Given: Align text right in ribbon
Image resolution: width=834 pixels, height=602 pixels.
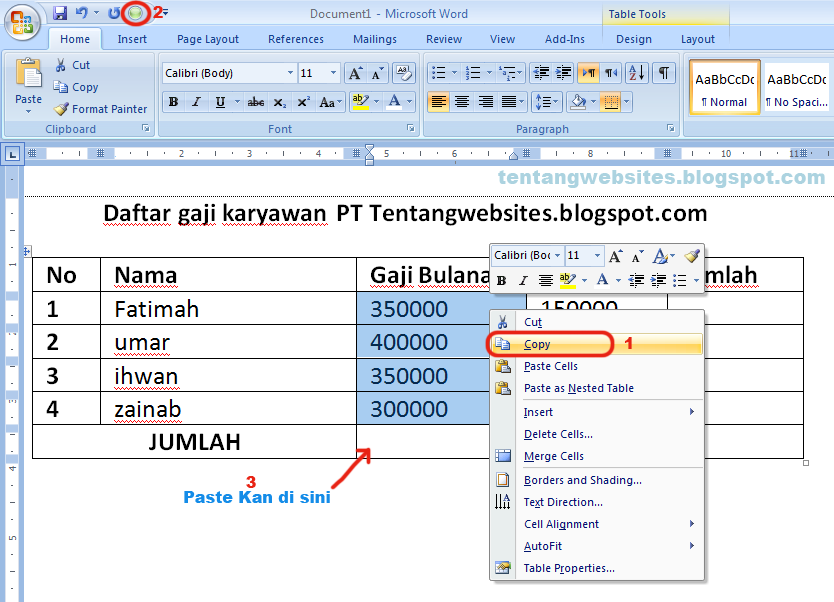Looking at the screenshot, I should pyautogui.click(x=485, y=102).
